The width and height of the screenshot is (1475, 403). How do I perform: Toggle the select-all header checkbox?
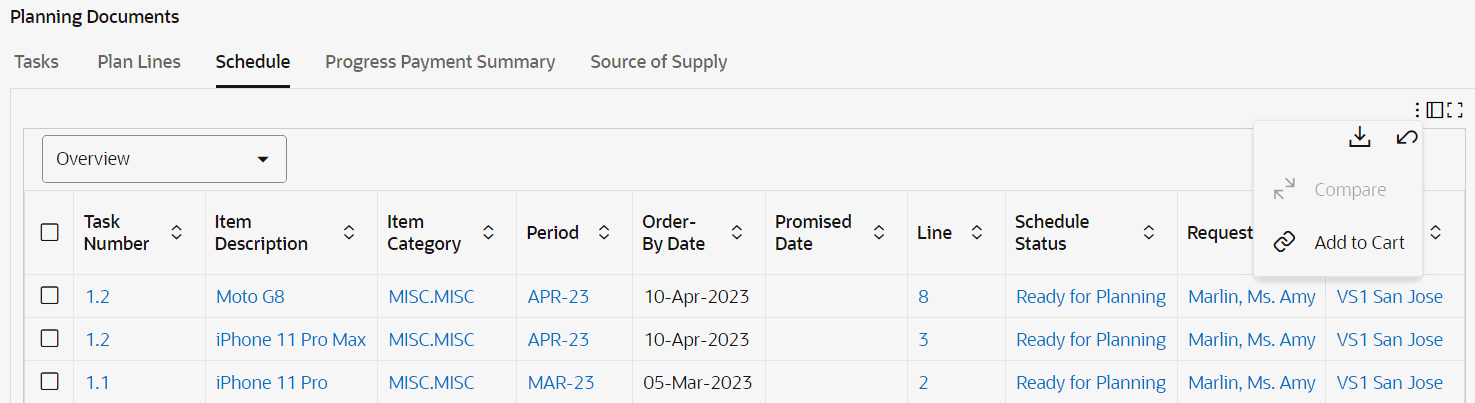coord(49,233)
